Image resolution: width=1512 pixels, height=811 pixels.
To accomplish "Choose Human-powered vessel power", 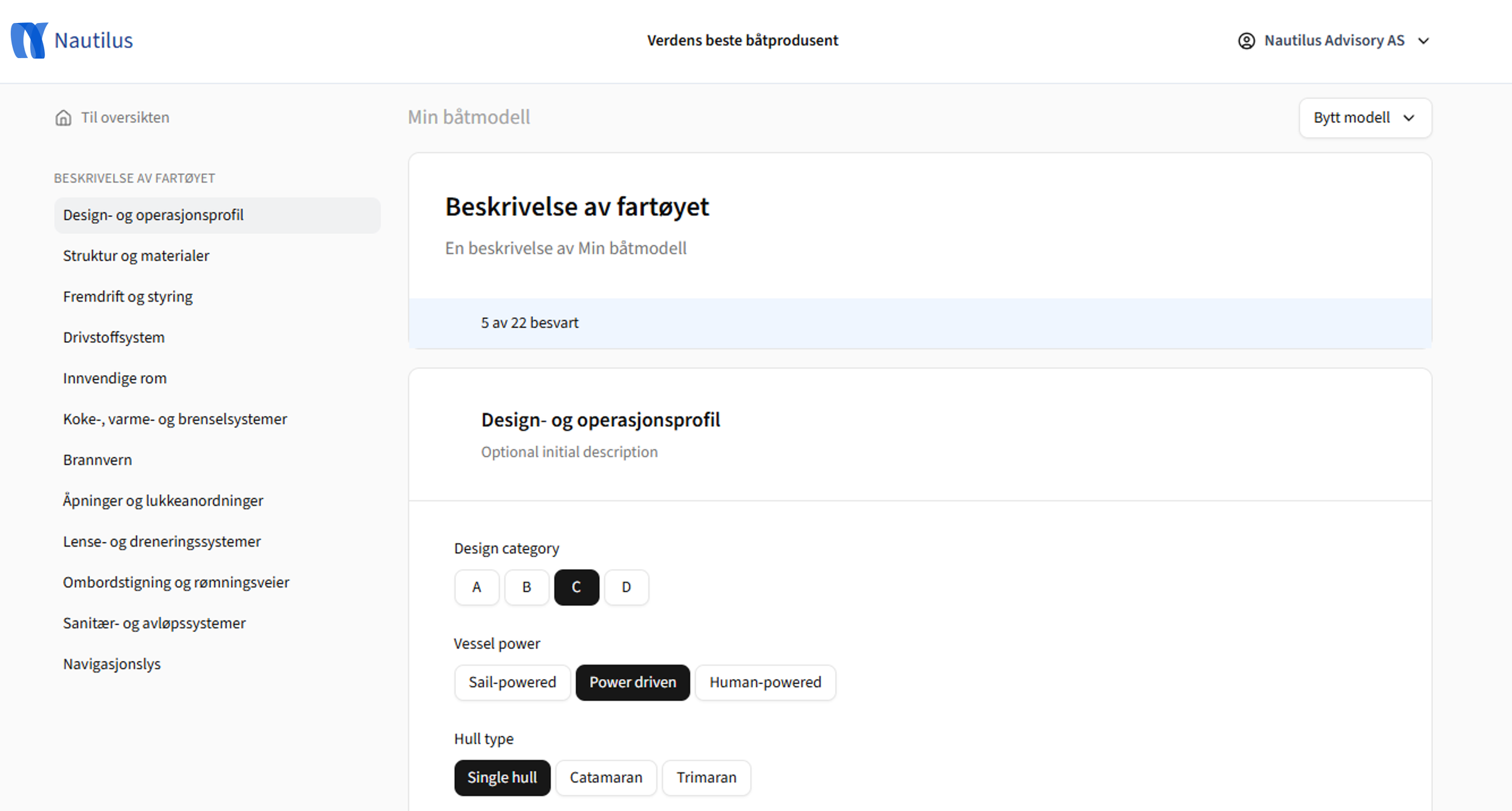I will click(764, 682).
